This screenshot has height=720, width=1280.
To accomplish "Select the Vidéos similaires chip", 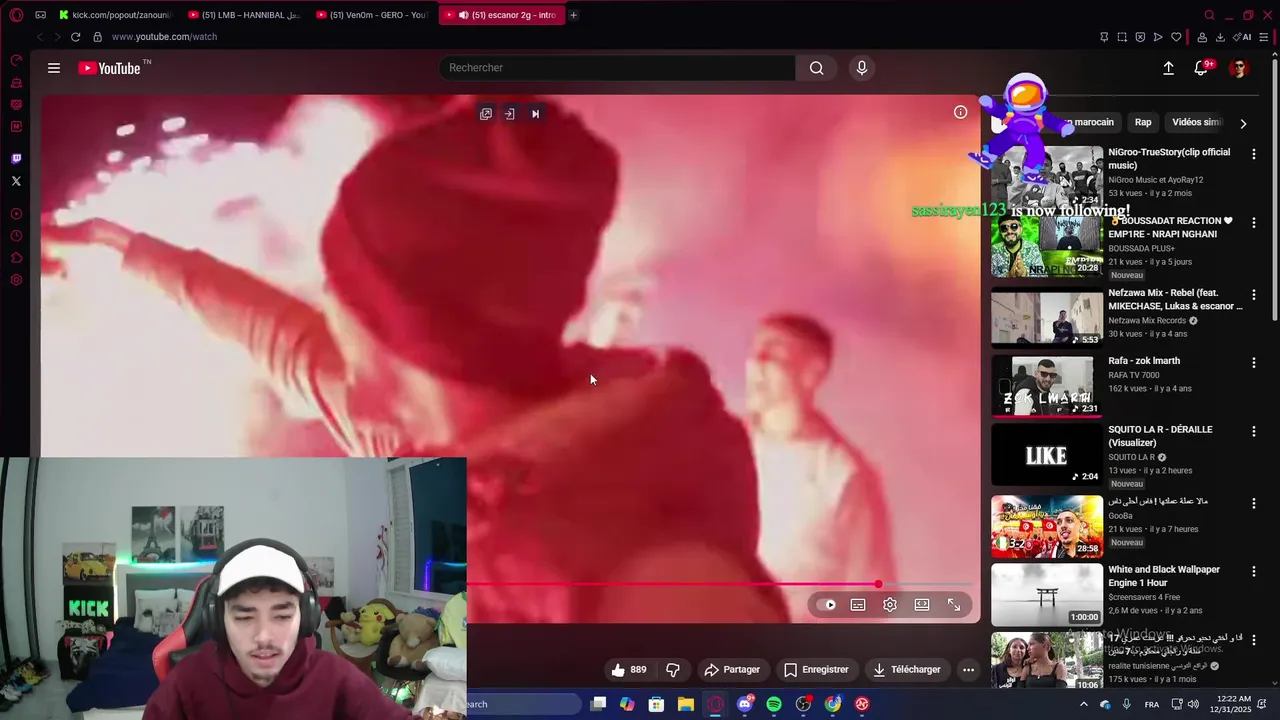I will pyautogui.click(x=1196, y=122).
